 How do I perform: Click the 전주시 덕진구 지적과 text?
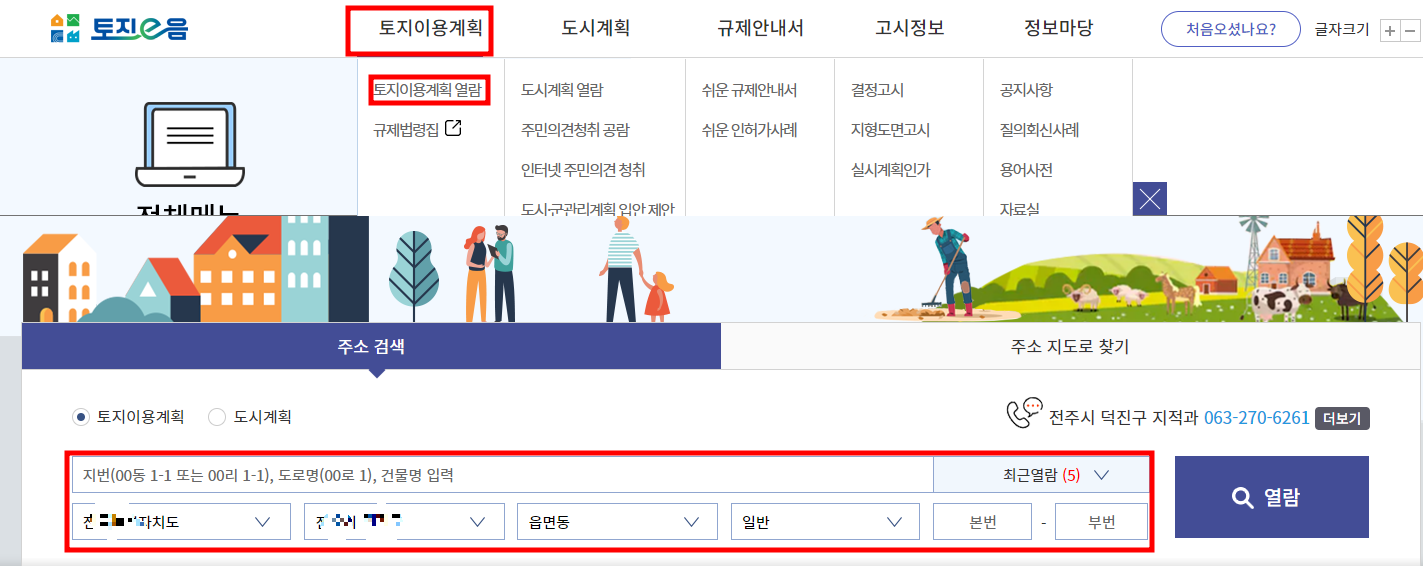[x=1123, y=418]
